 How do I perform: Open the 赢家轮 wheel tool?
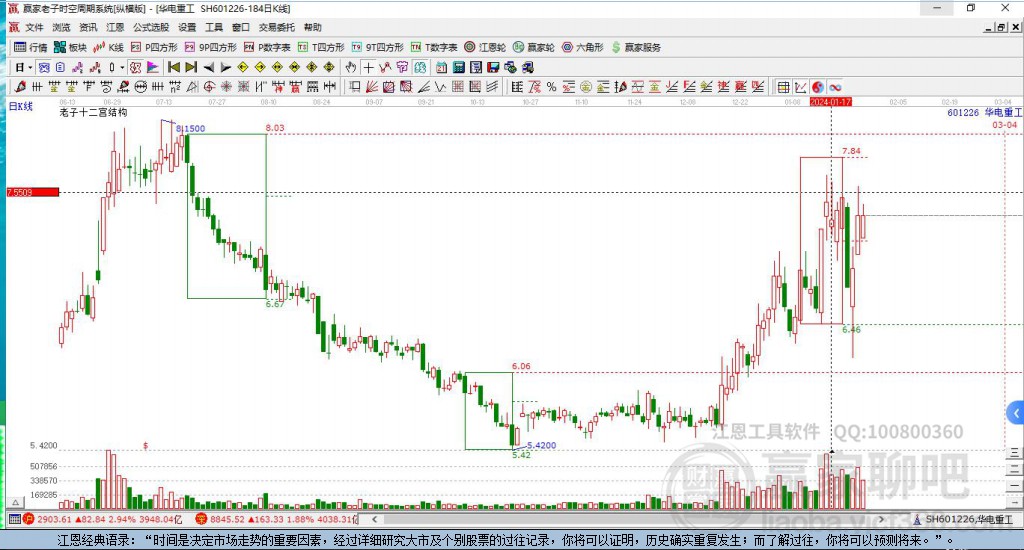click(x=534, y=47)
